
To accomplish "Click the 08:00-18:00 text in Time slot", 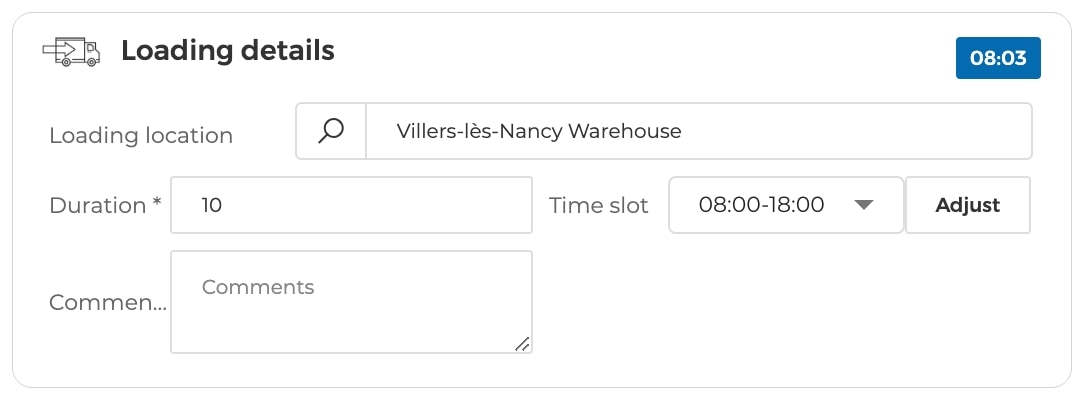I will coord(761,204).
